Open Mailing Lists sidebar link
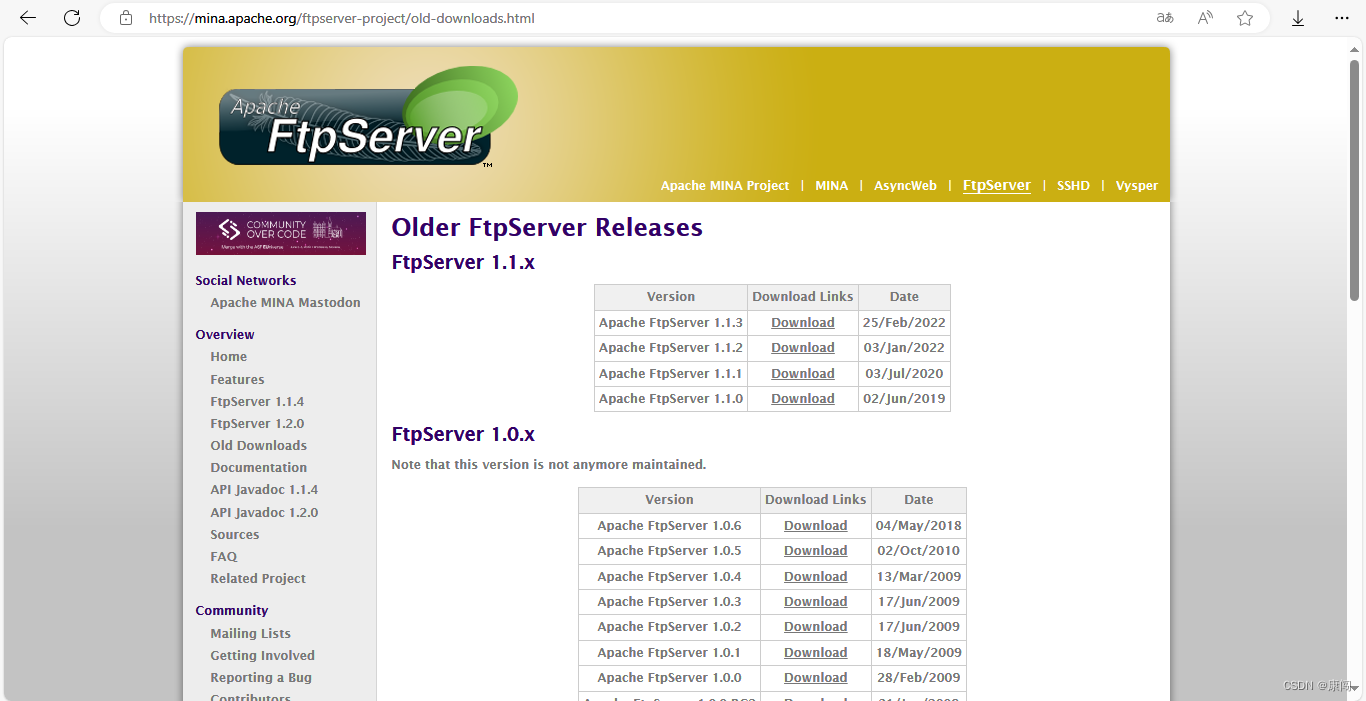The width and height of the screenshot is (1366, 701). pos(250,633)
